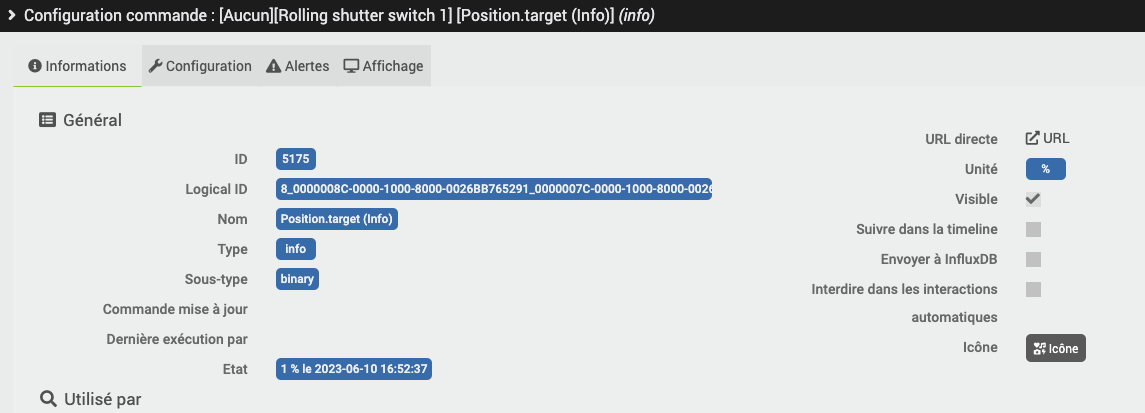Enable Suivre dans la timeline checkbox
1145x413 pixels.
[1033, 229]
